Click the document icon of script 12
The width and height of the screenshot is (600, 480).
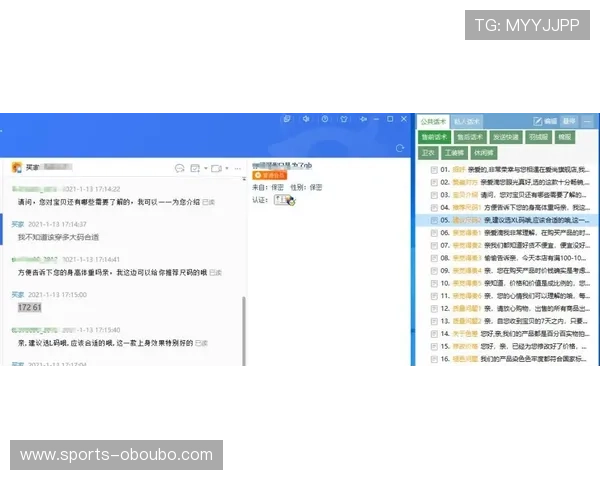tap(434, 309)
